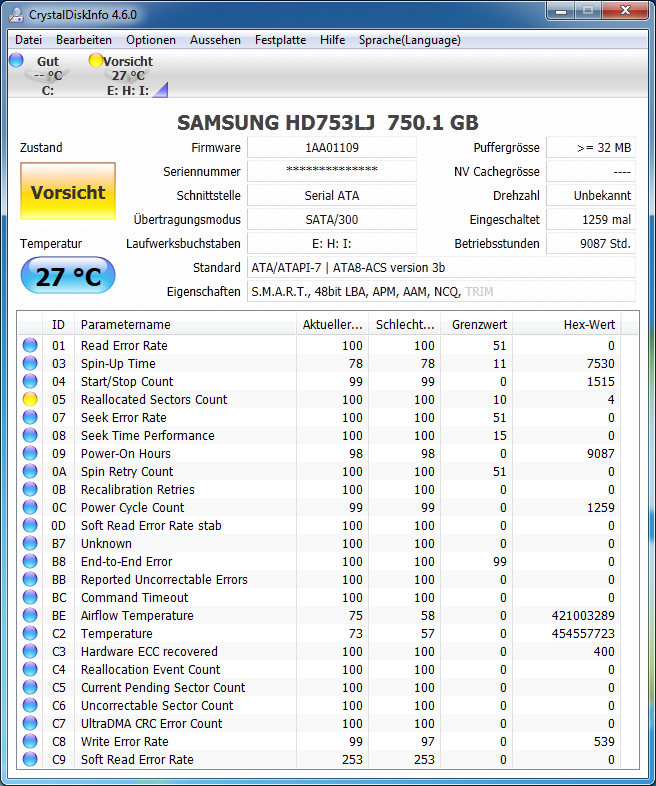Click the Übertragungsmodus field SATA/300

(332, 219)
